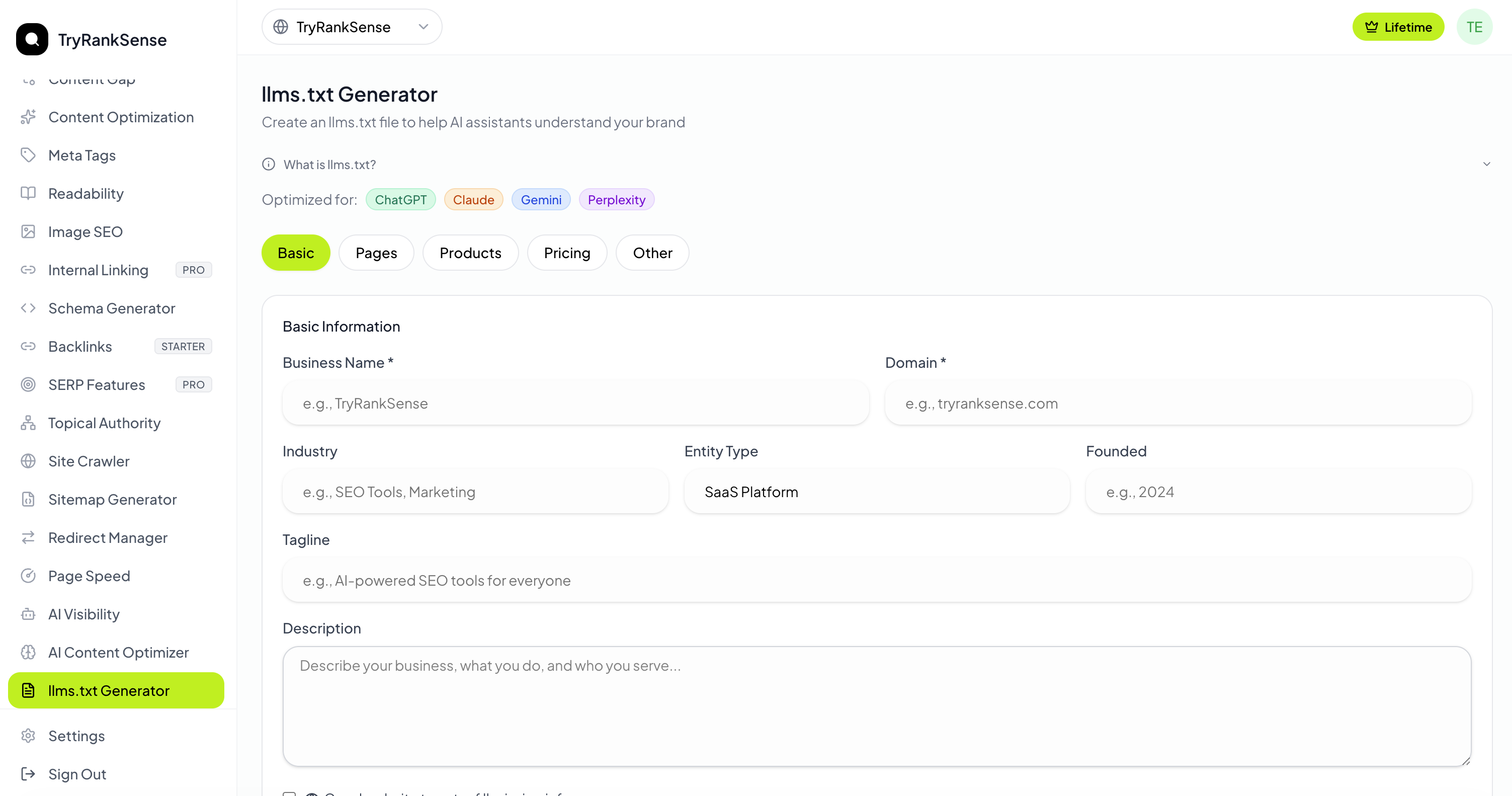
Task: Open the Entity Type dropdown showing SaaS Platform
Action: (876, 492)
